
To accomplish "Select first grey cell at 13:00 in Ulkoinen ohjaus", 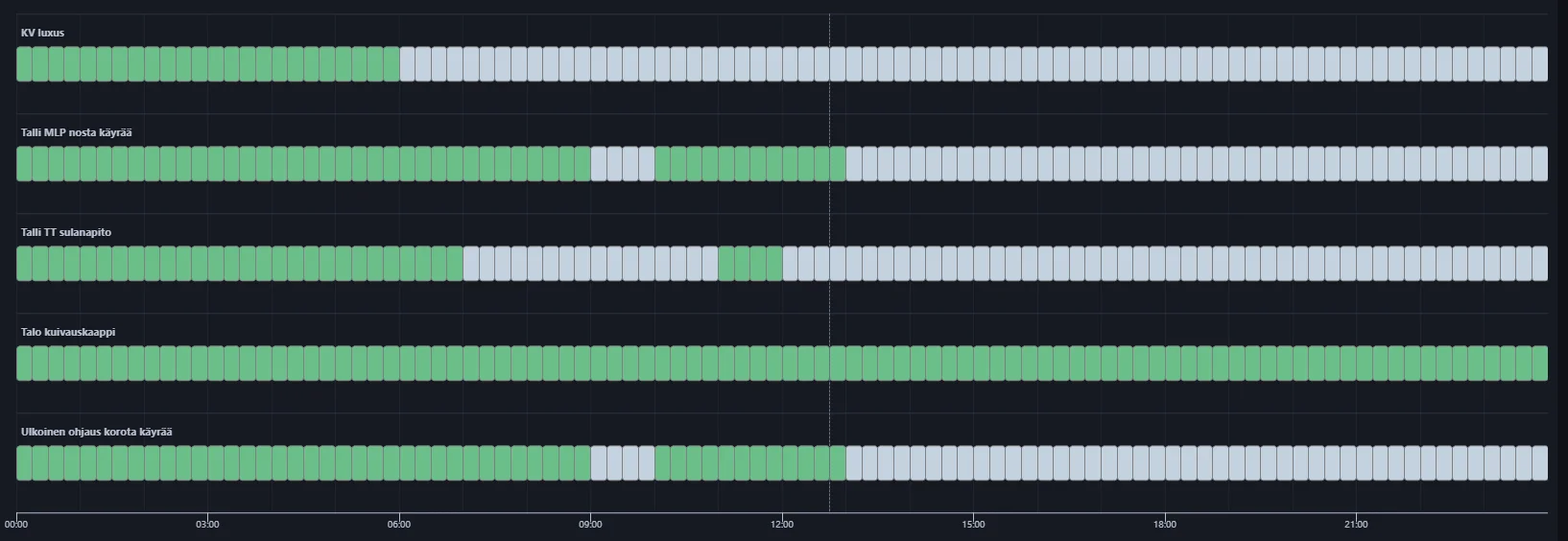I will pyautogui.click(x=854, y=463).
